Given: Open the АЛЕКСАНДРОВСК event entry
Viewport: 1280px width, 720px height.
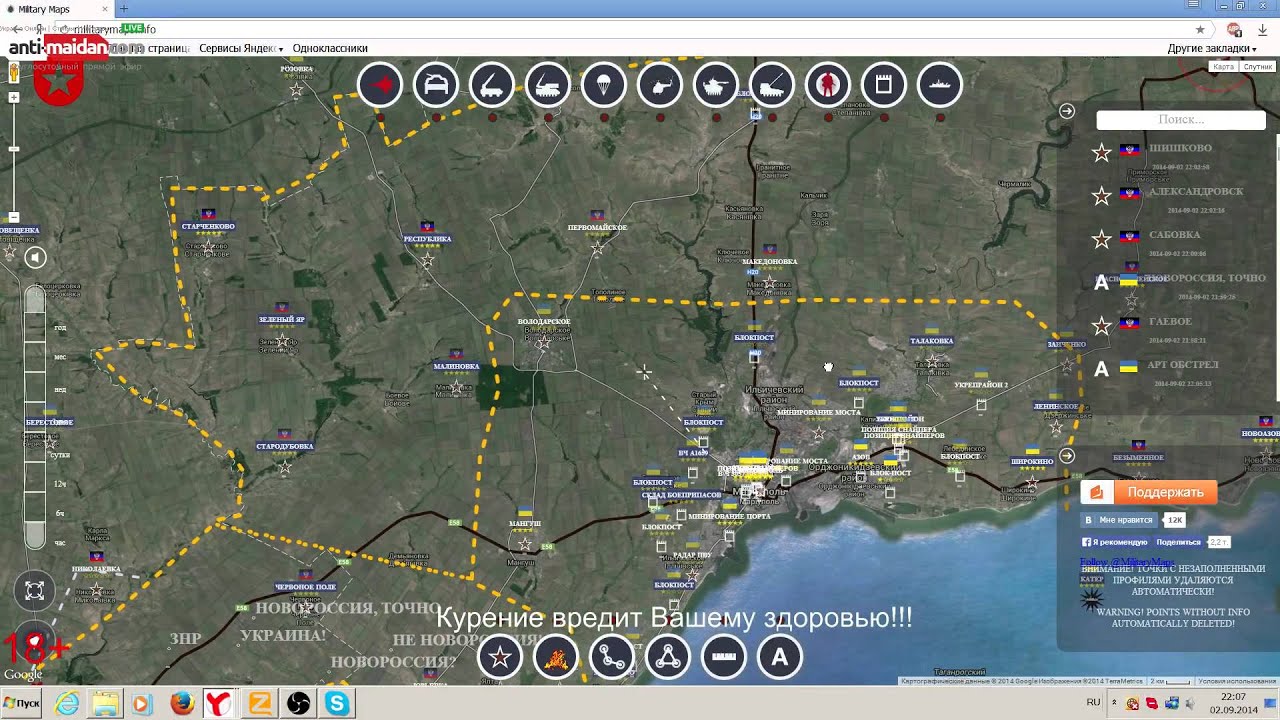Looking at the screenshot, I should coord(1196,191).
